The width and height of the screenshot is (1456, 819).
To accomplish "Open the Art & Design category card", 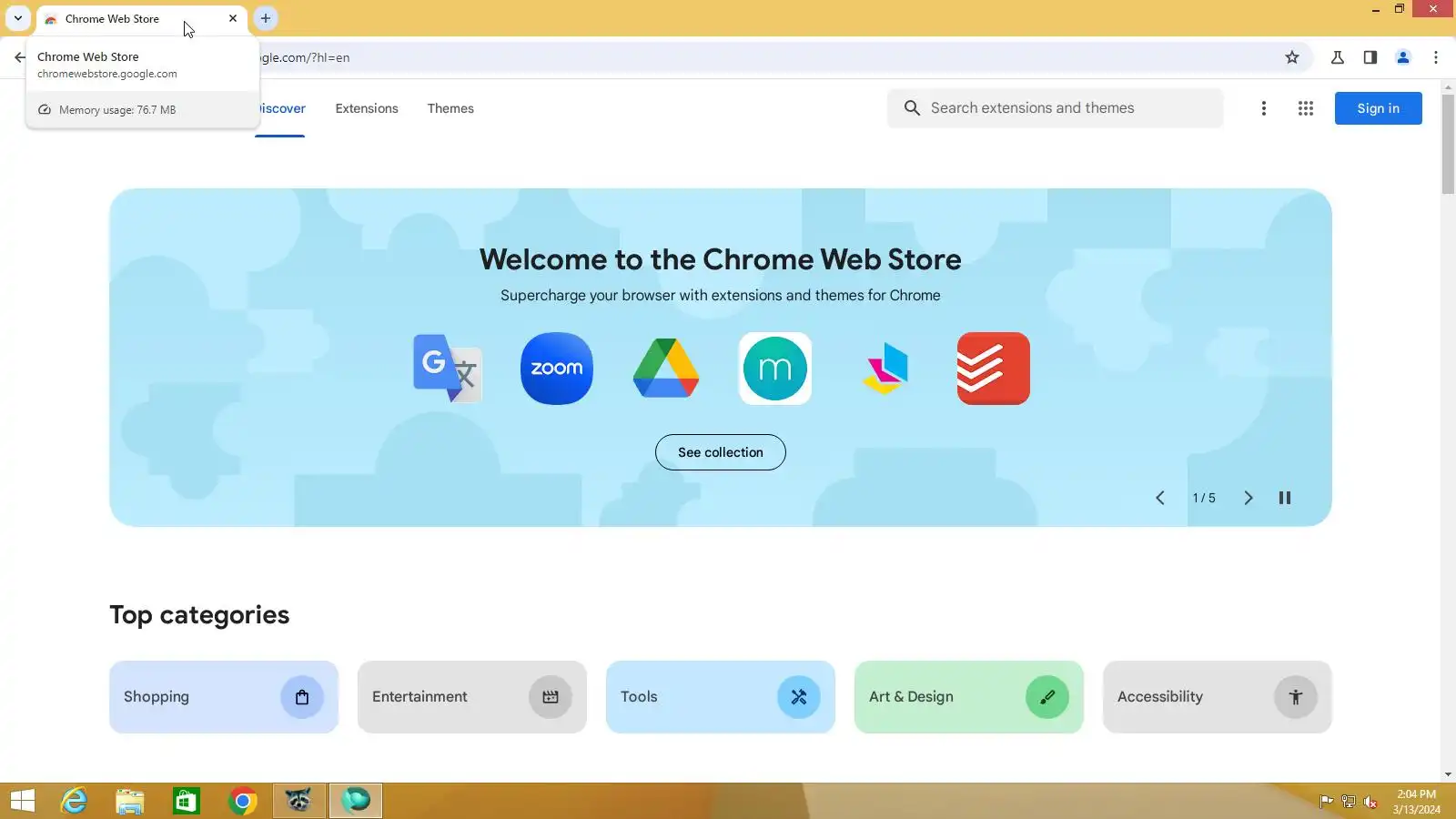I will click(x=969, y=697).
